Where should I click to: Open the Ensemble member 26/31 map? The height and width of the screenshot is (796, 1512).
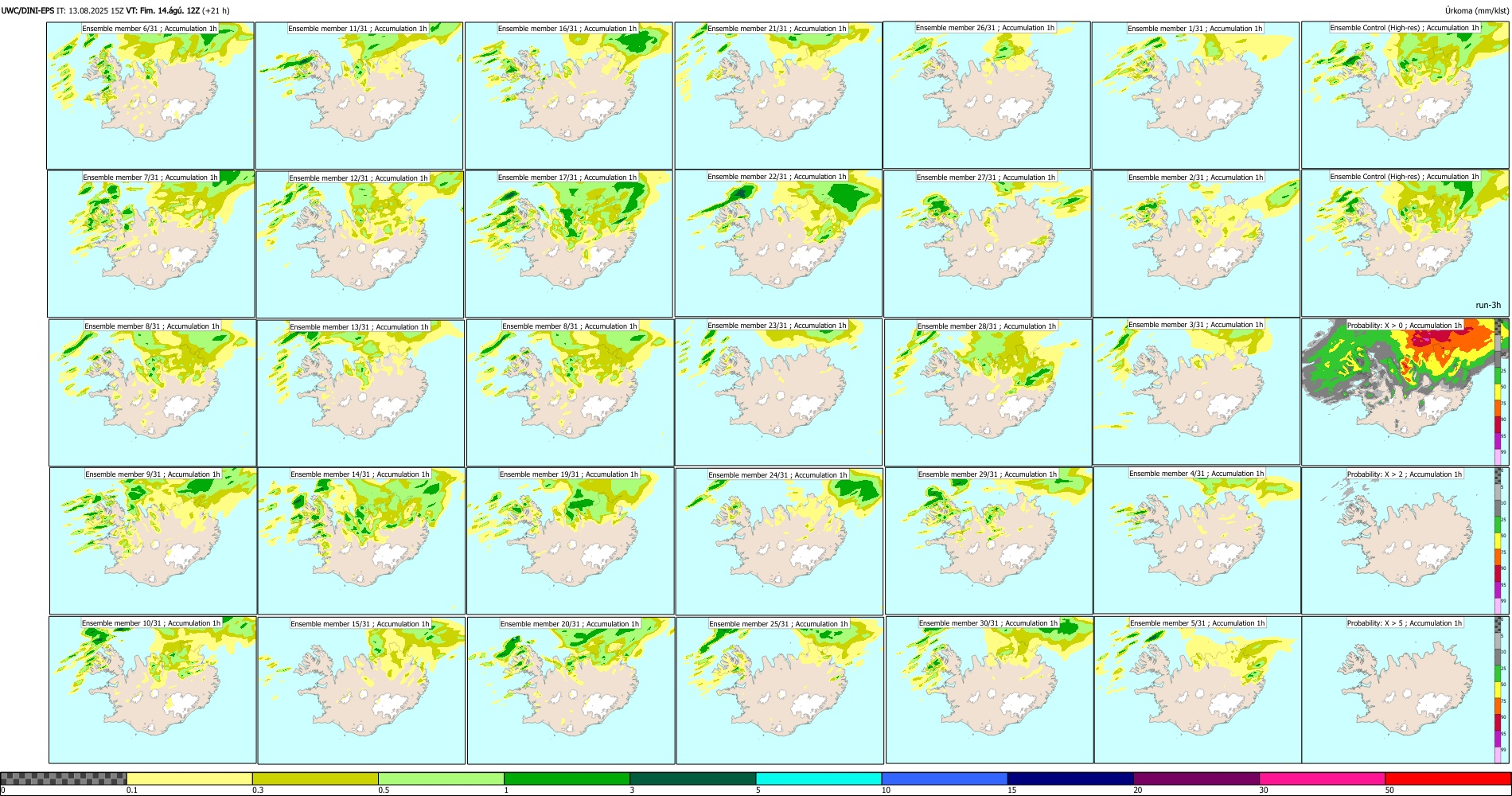(987, 96)
